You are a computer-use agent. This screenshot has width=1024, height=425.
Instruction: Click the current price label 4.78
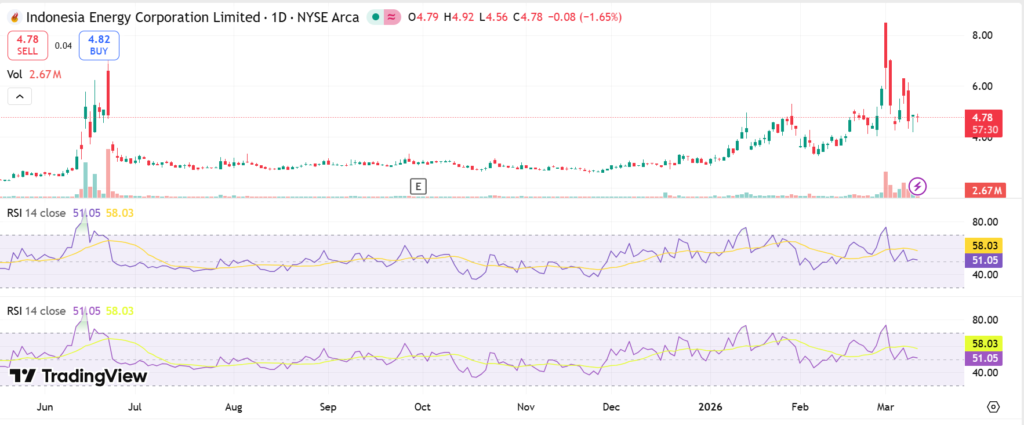pyautogui.click(x=981, y=117)
